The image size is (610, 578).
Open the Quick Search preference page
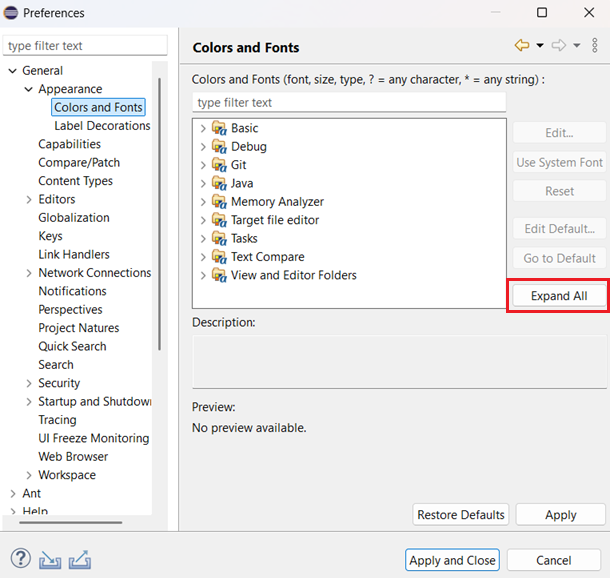tap(72, 346)
